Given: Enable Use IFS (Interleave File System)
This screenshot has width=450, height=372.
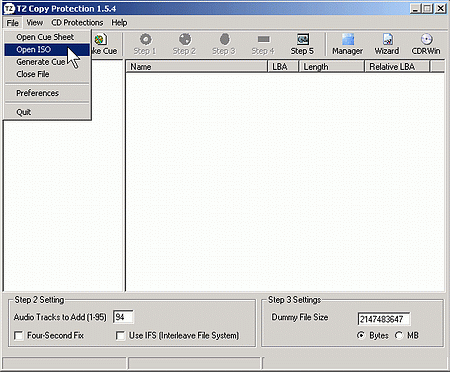Looking at the screenshot, I should [x=120, y=336].
